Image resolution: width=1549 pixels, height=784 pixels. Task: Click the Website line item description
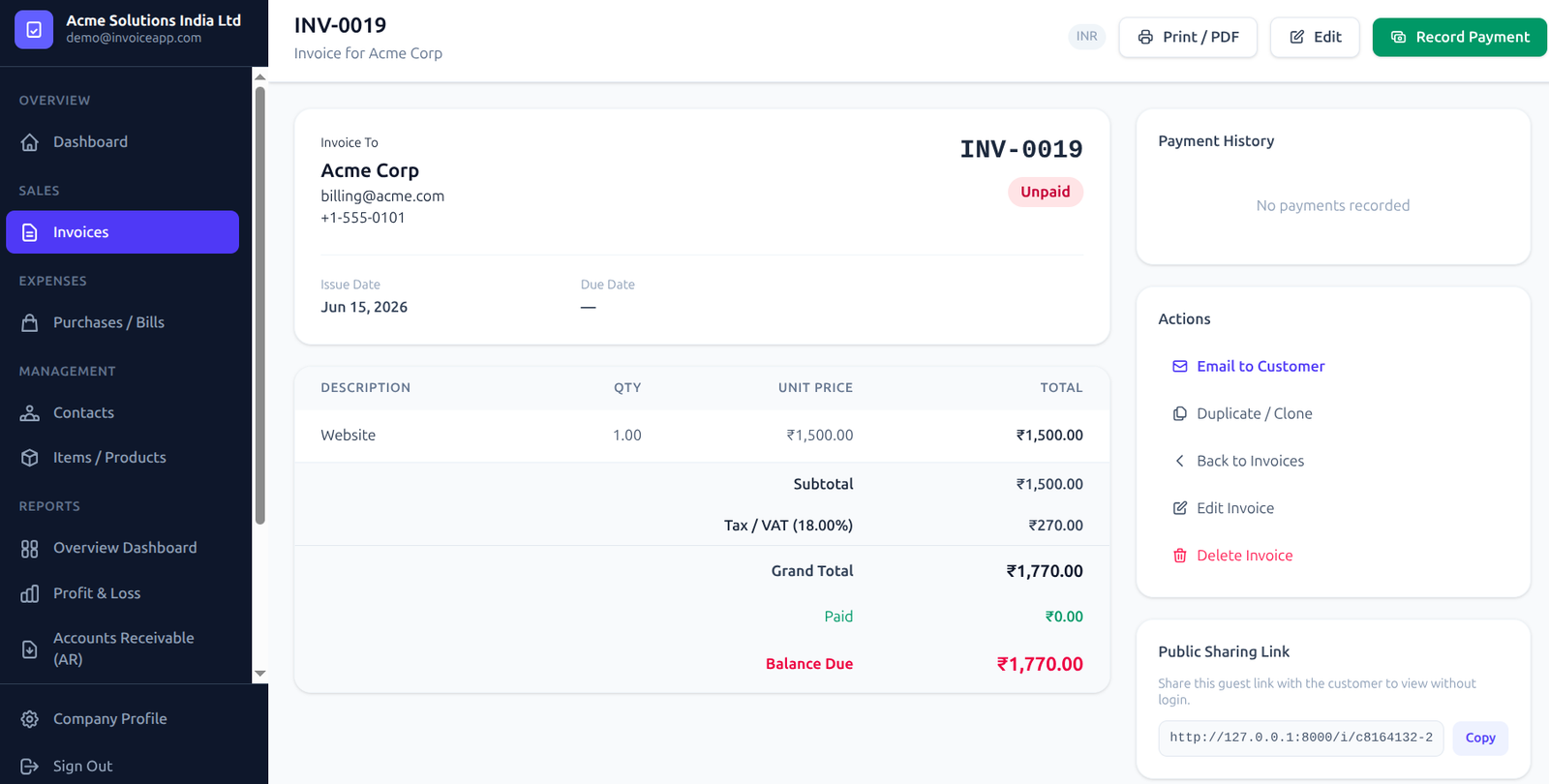(349, 436)
